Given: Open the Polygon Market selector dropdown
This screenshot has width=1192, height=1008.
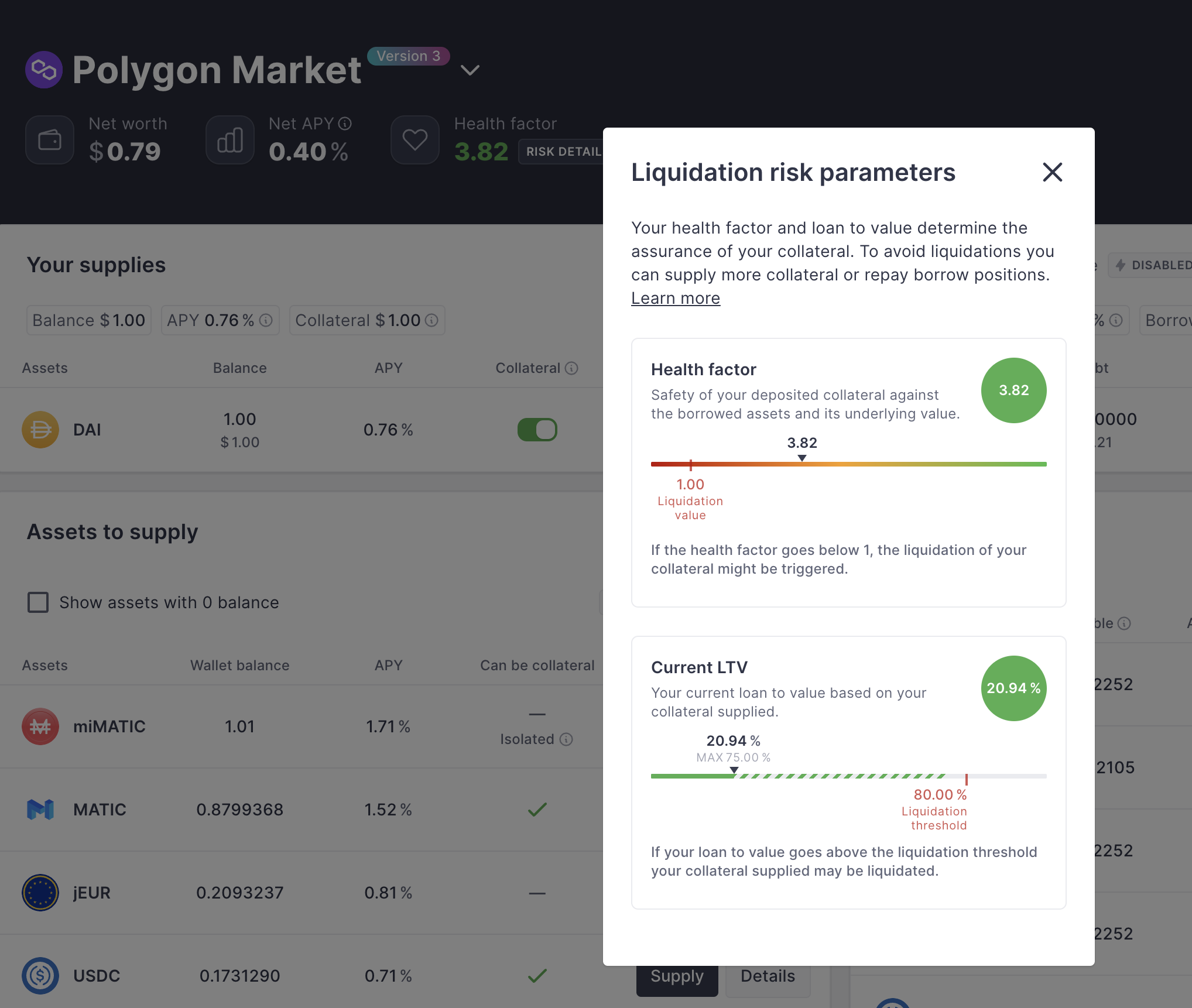Looking at the screenshot, I should (469, 70).
